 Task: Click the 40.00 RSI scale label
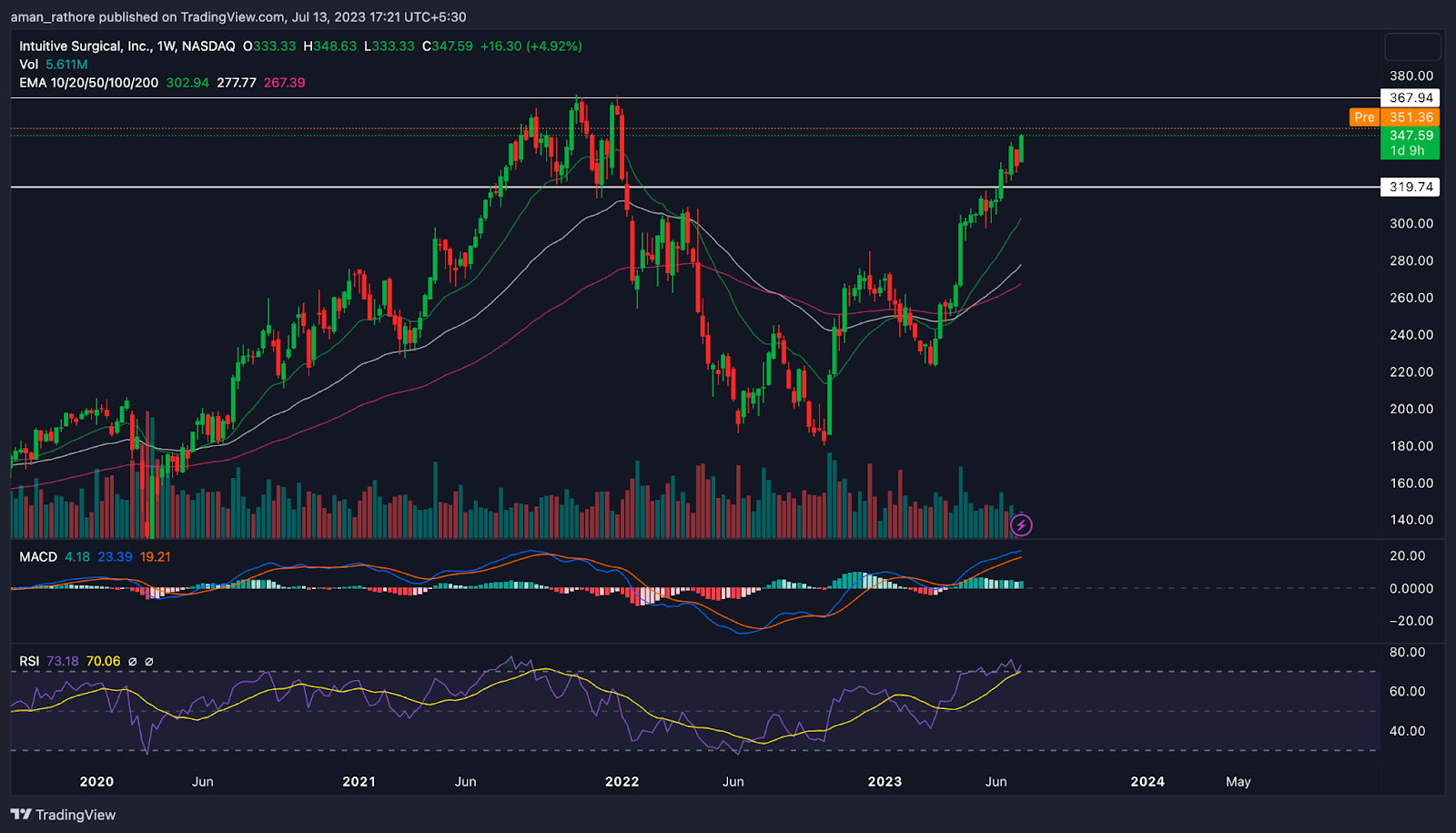pos(1407,730)
